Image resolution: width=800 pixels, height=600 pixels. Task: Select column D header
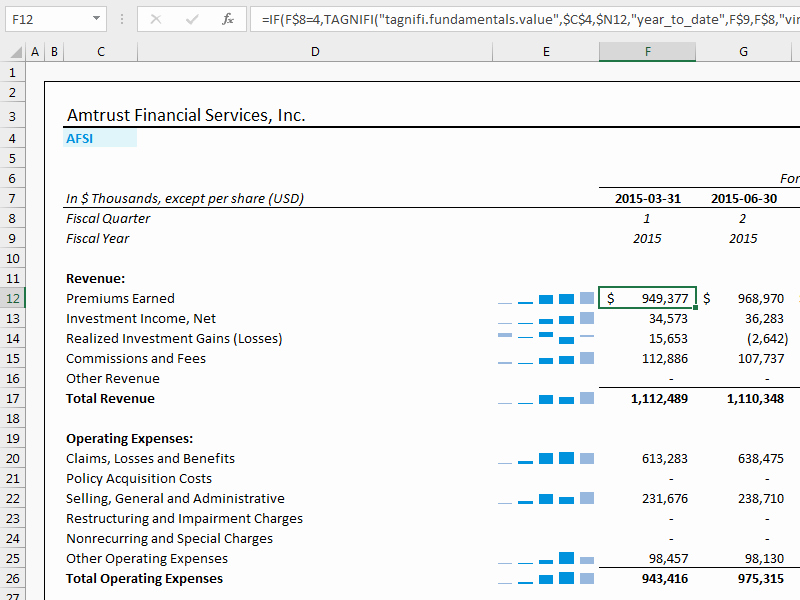coord(315,52)
